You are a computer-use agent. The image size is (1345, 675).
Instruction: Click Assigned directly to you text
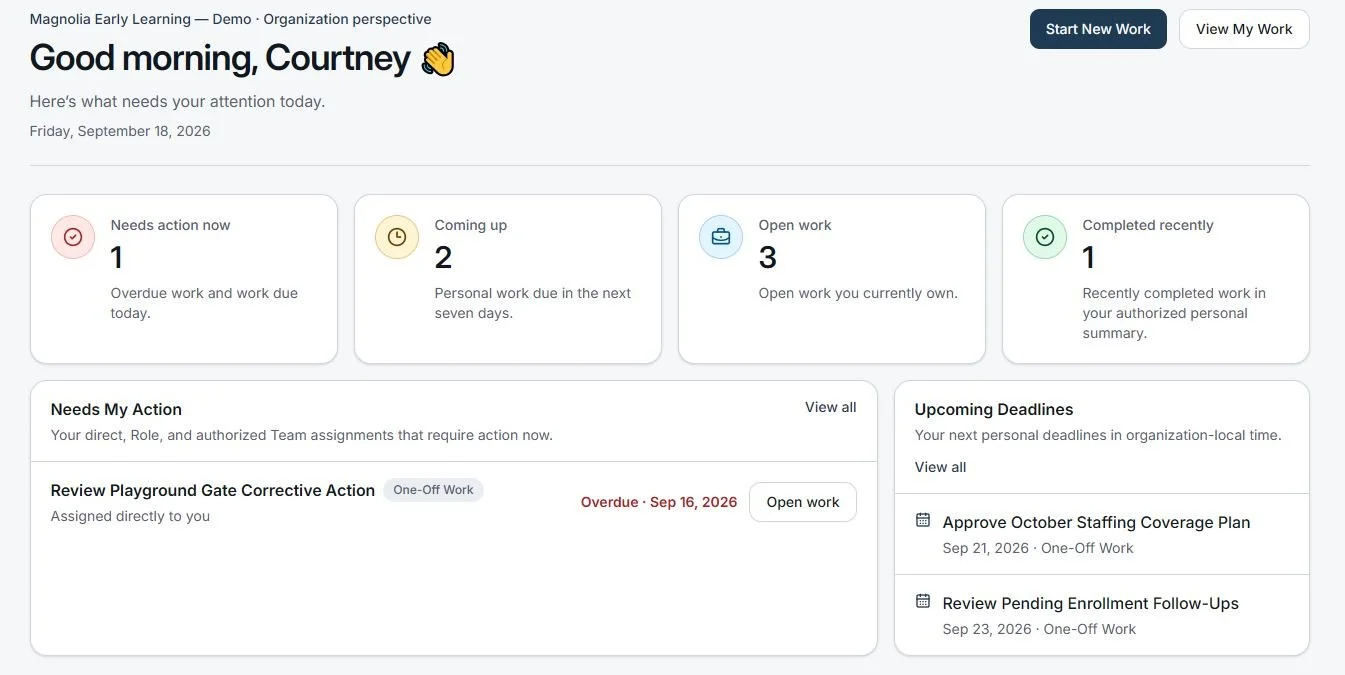coord(130,516)
